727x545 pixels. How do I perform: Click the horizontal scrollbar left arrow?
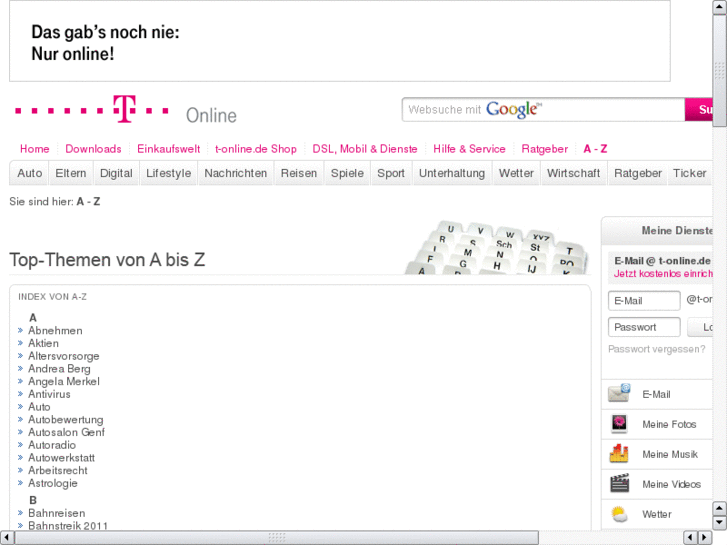[7, 537]
